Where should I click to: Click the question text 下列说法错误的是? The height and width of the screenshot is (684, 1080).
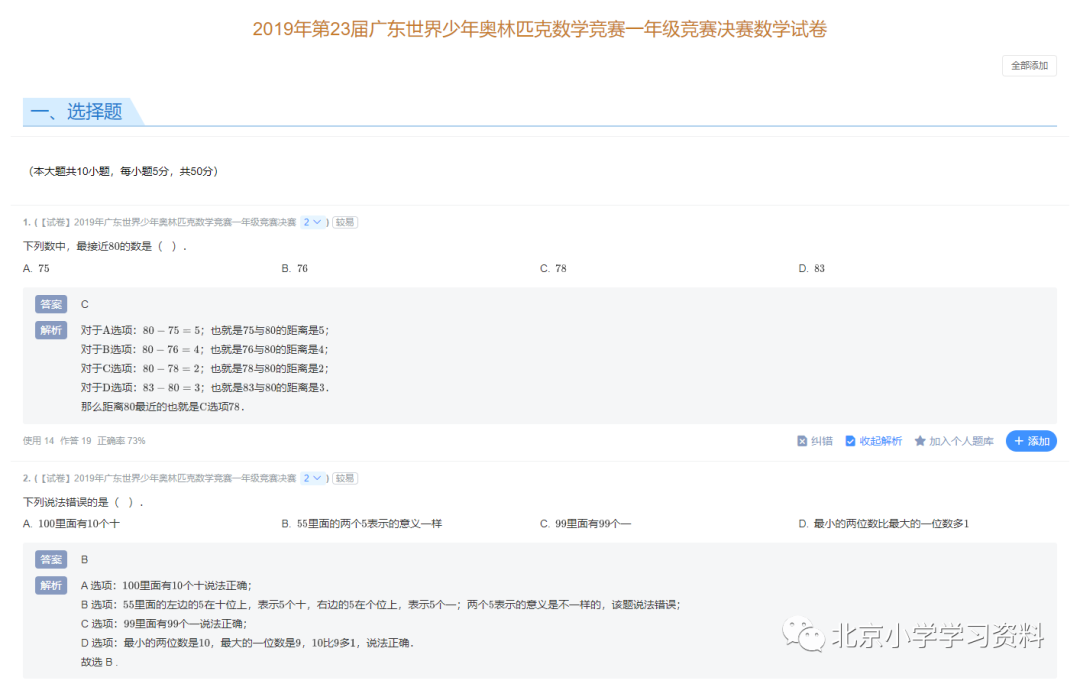point(83,502)
